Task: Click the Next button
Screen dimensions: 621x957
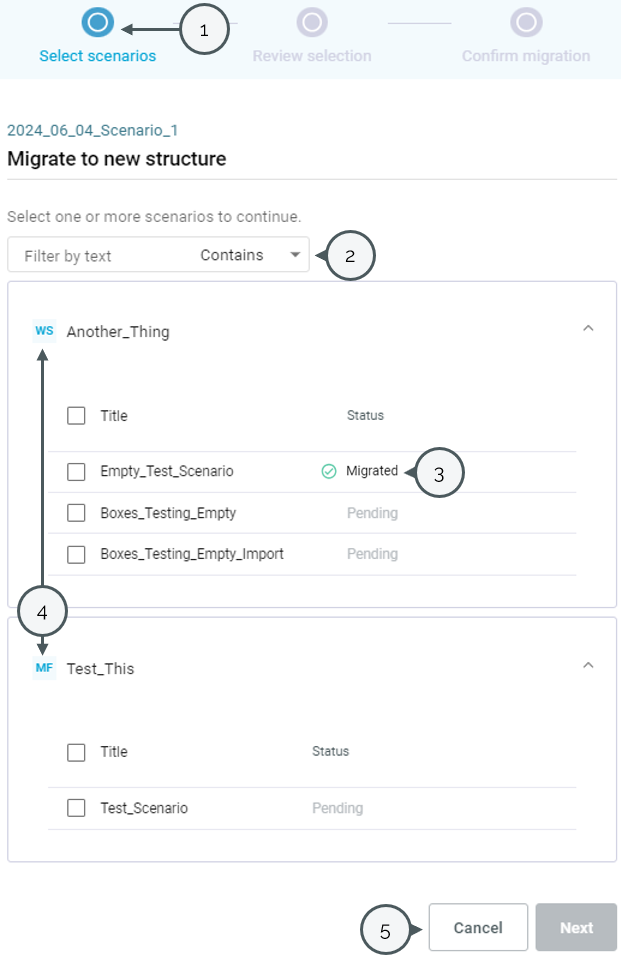Action: click(576, 927)
